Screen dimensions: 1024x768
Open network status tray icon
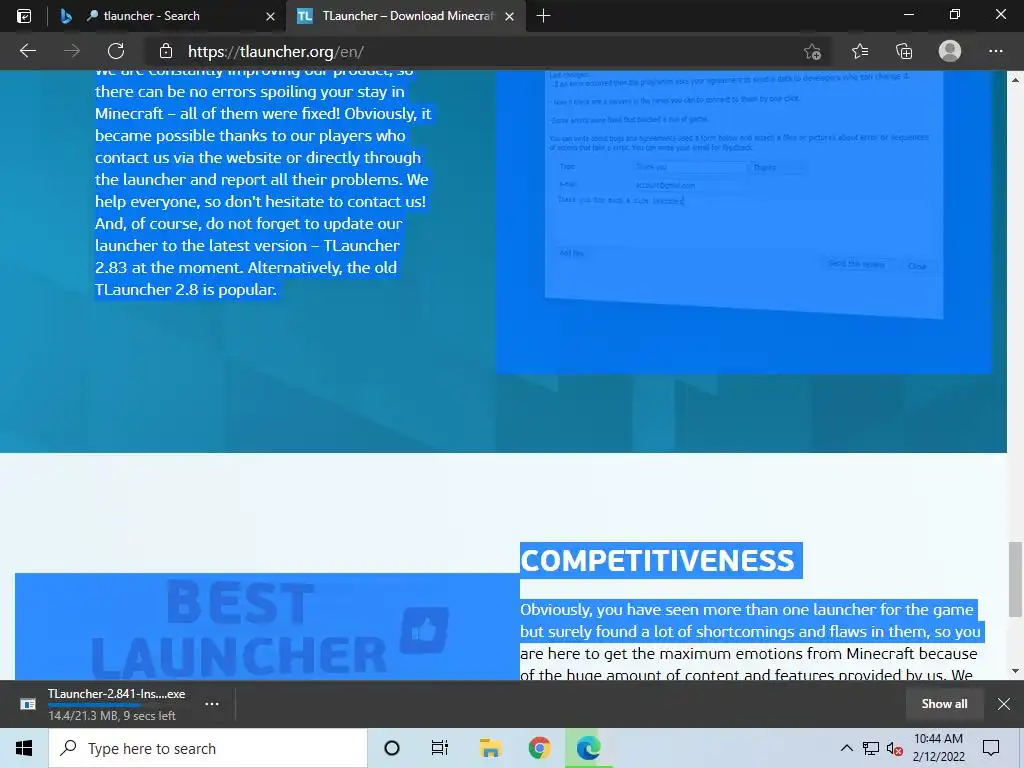coord(871,748)
